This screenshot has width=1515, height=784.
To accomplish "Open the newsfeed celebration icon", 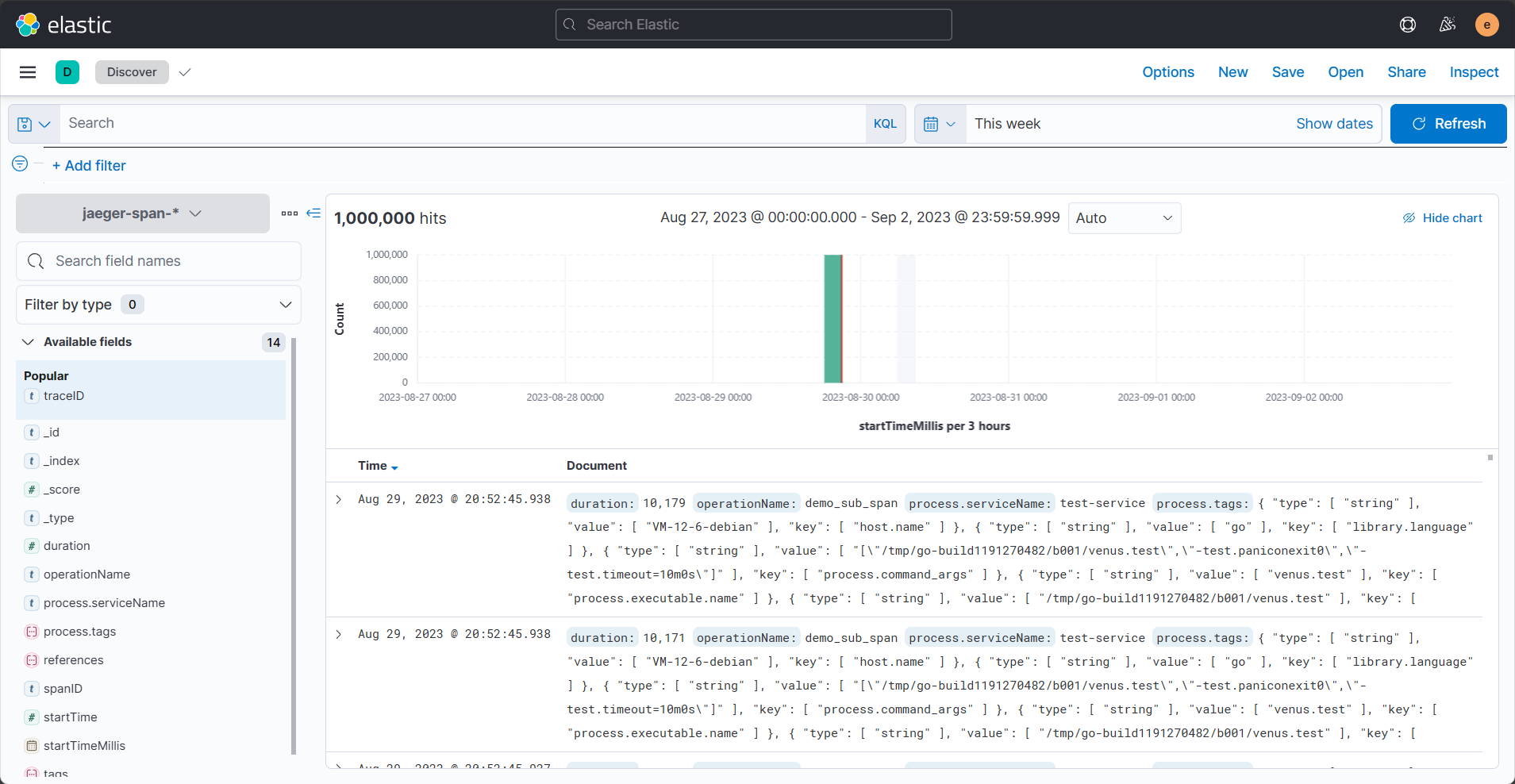I will click(x=1448, y=25).
